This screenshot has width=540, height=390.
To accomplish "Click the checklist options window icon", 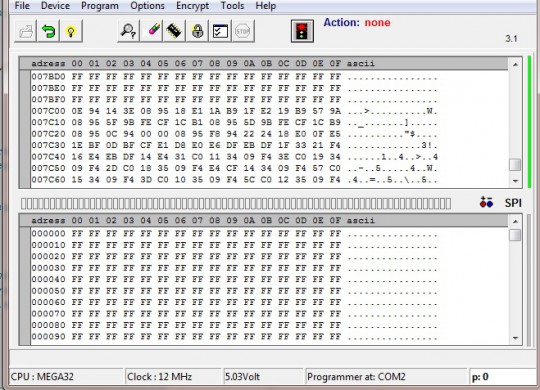I will 220,31.
